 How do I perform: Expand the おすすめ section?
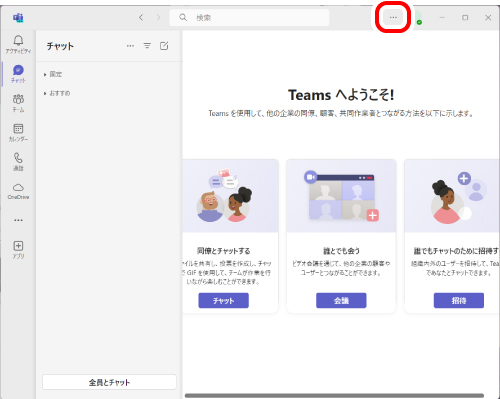coord(57,93)
